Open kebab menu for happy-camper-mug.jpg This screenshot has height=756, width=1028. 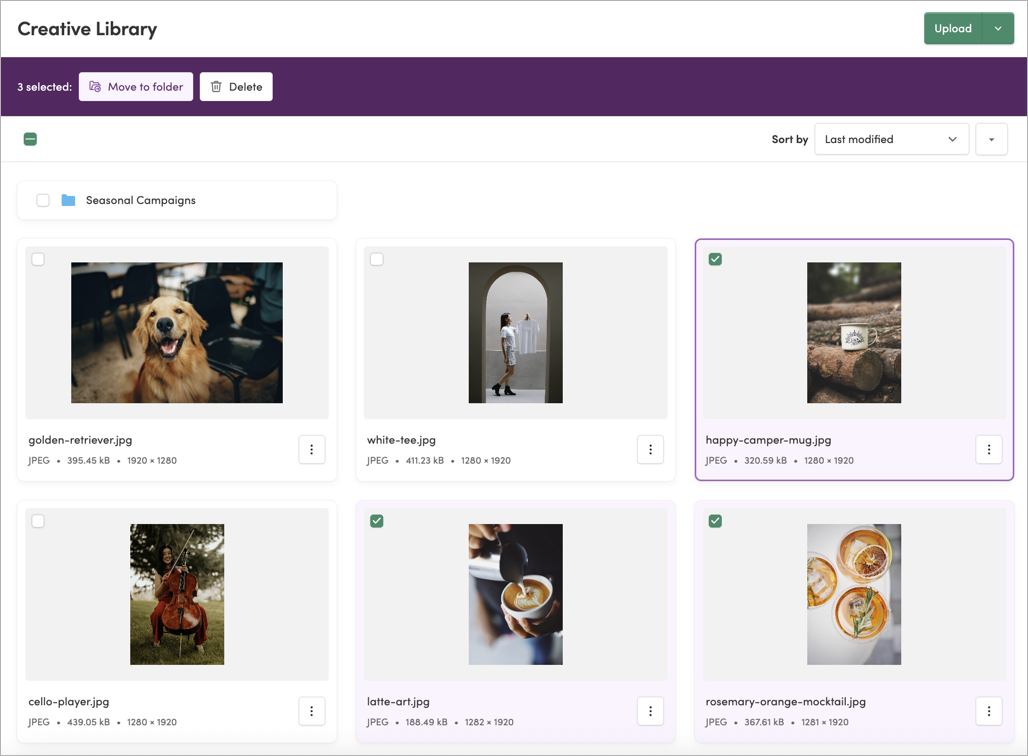coord(989,450)
